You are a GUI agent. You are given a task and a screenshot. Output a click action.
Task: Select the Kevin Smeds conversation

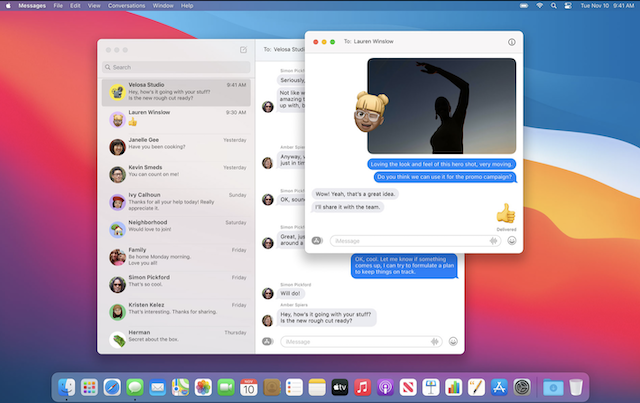tap(175, 172)
